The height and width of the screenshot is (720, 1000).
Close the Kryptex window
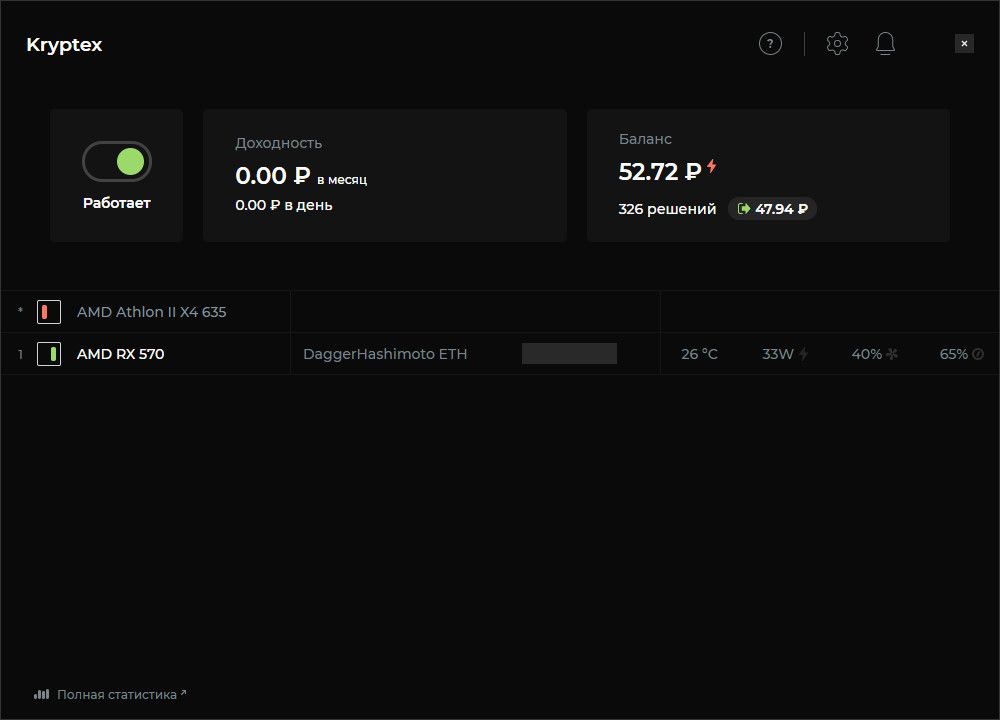tap(964, 44)
